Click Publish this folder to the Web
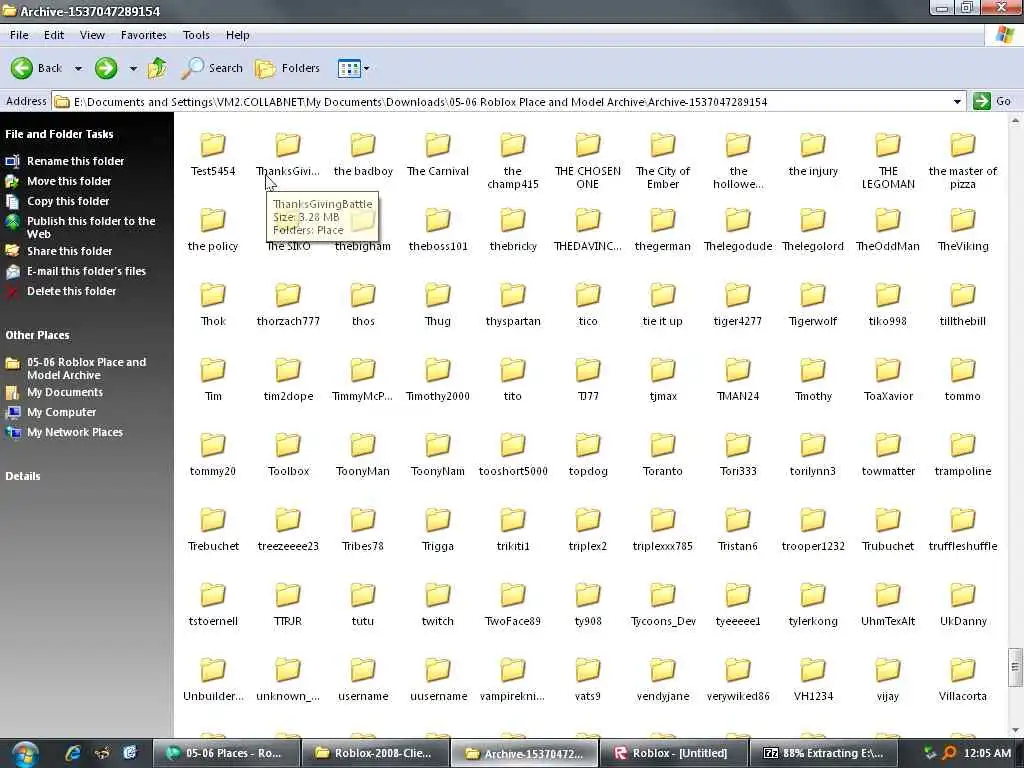The image size is (1024, 768). coord(91,227)
